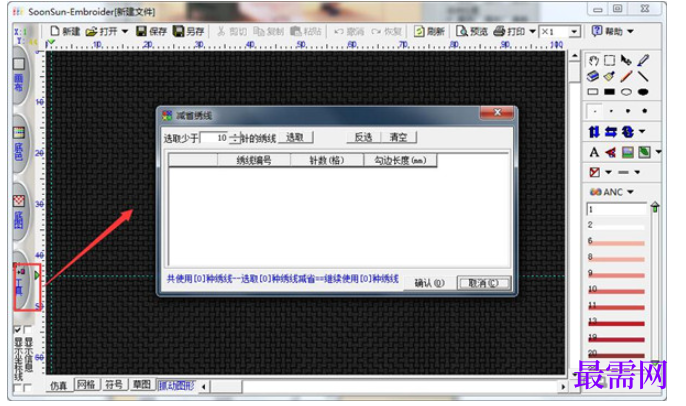
Task: Click the stitch count field showing 10
Action: [x=214, y=138]
